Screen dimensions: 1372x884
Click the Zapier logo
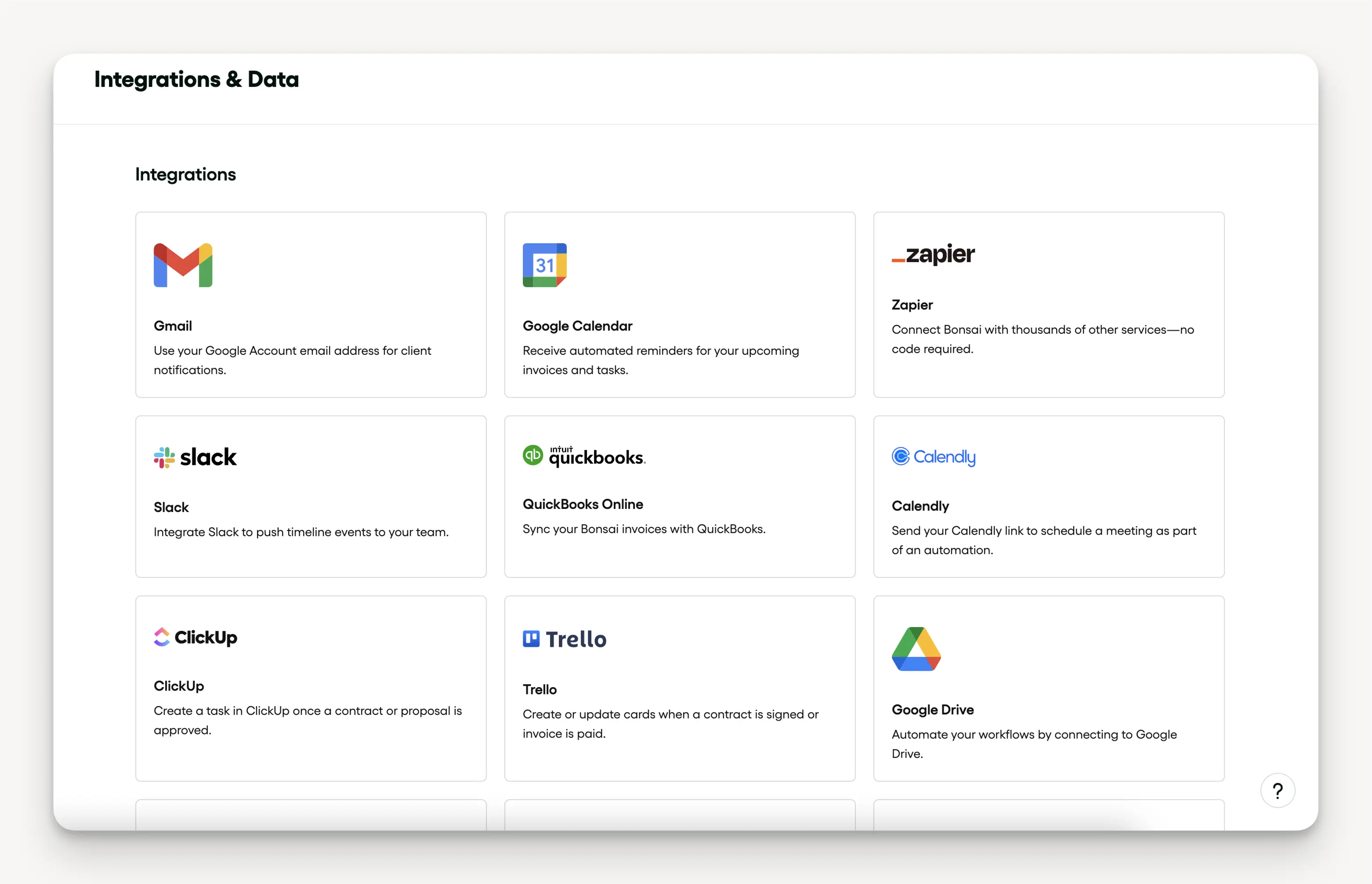933,254
